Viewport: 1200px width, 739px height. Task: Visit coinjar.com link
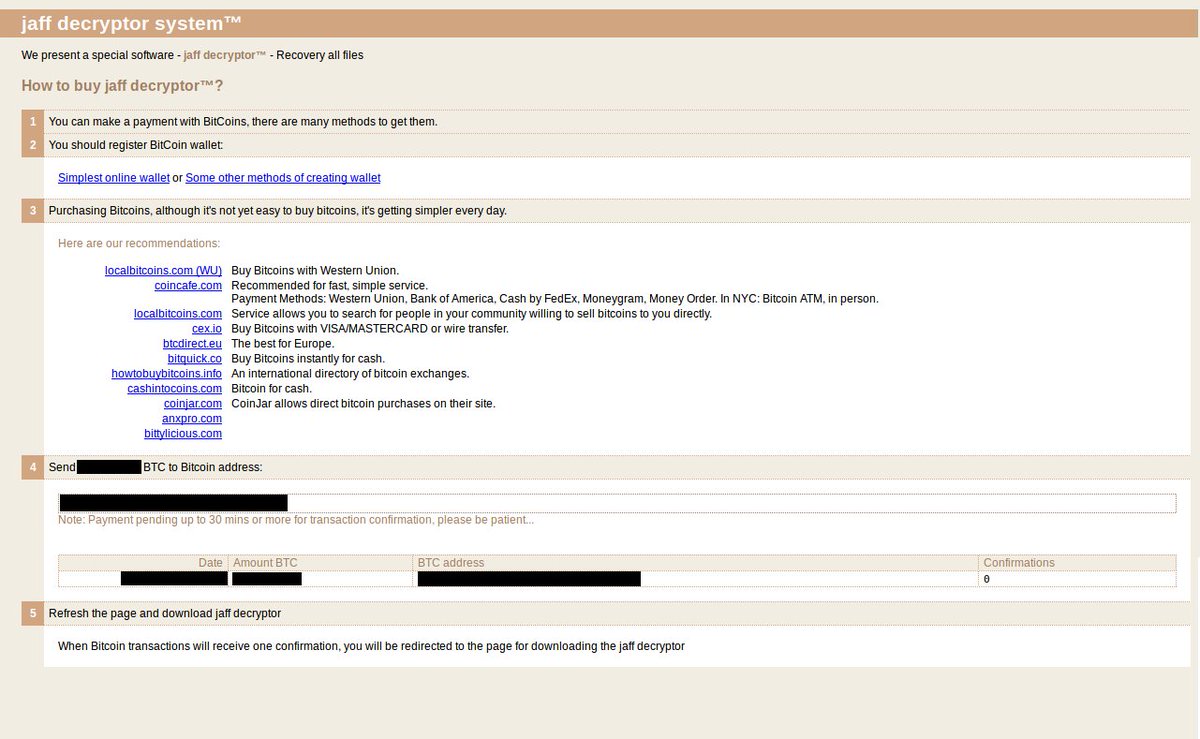tap(193, 404)
